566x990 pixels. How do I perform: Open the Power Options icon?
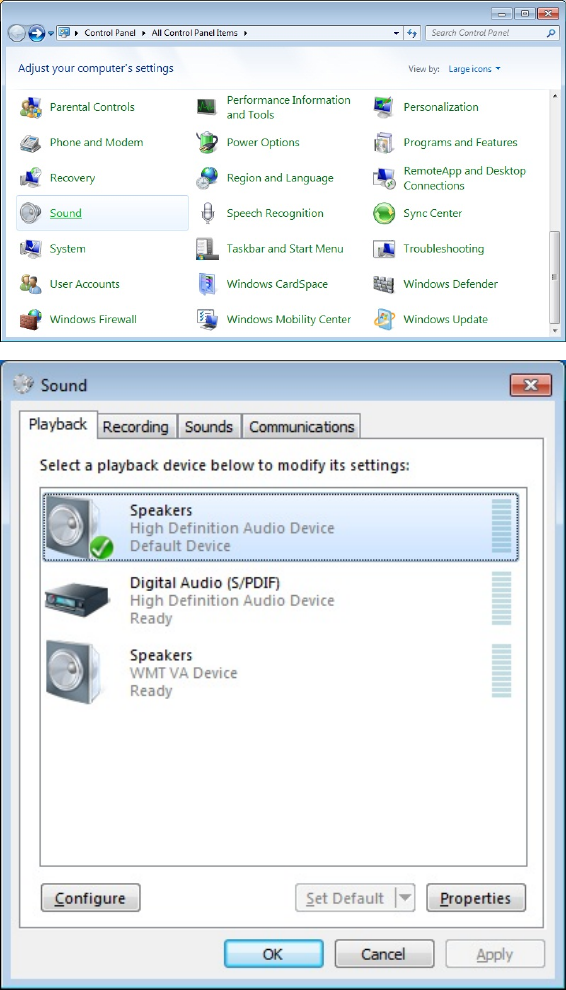[207, 143]
